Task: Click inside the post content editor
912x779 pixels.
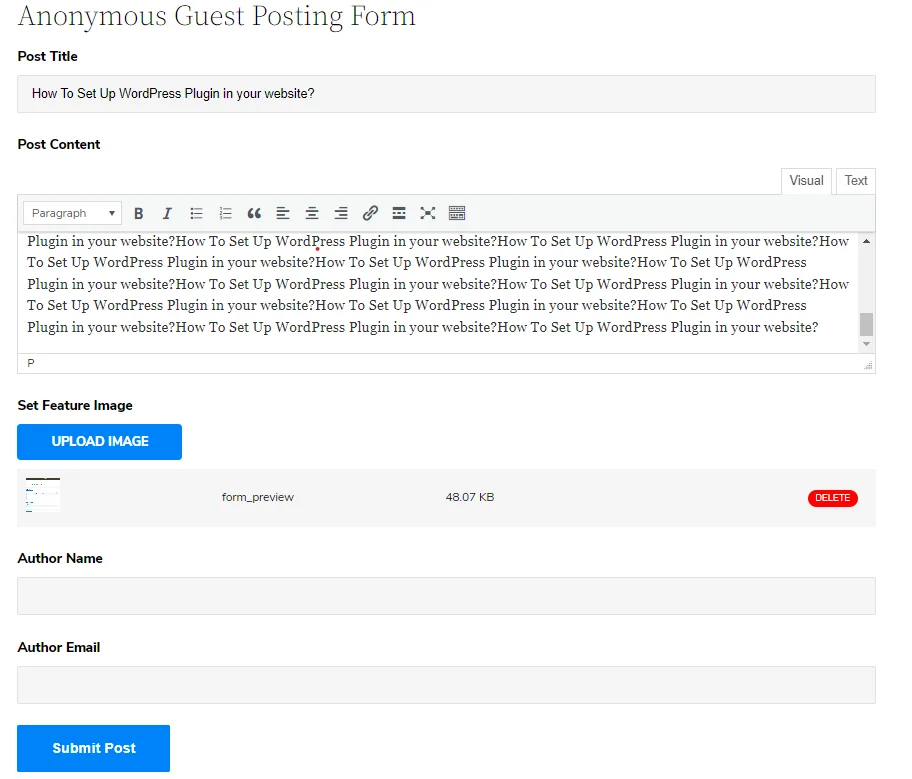Action: point(438,292)
